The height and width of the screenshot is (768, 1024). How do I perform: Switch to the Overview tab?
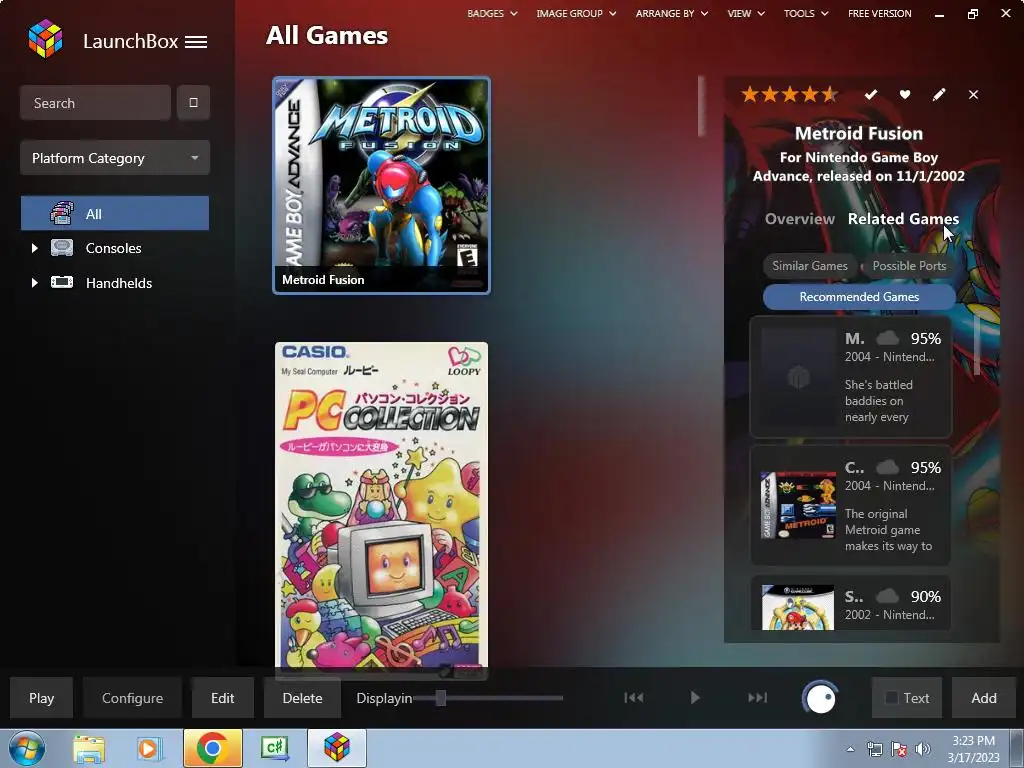tap(800, 219)
